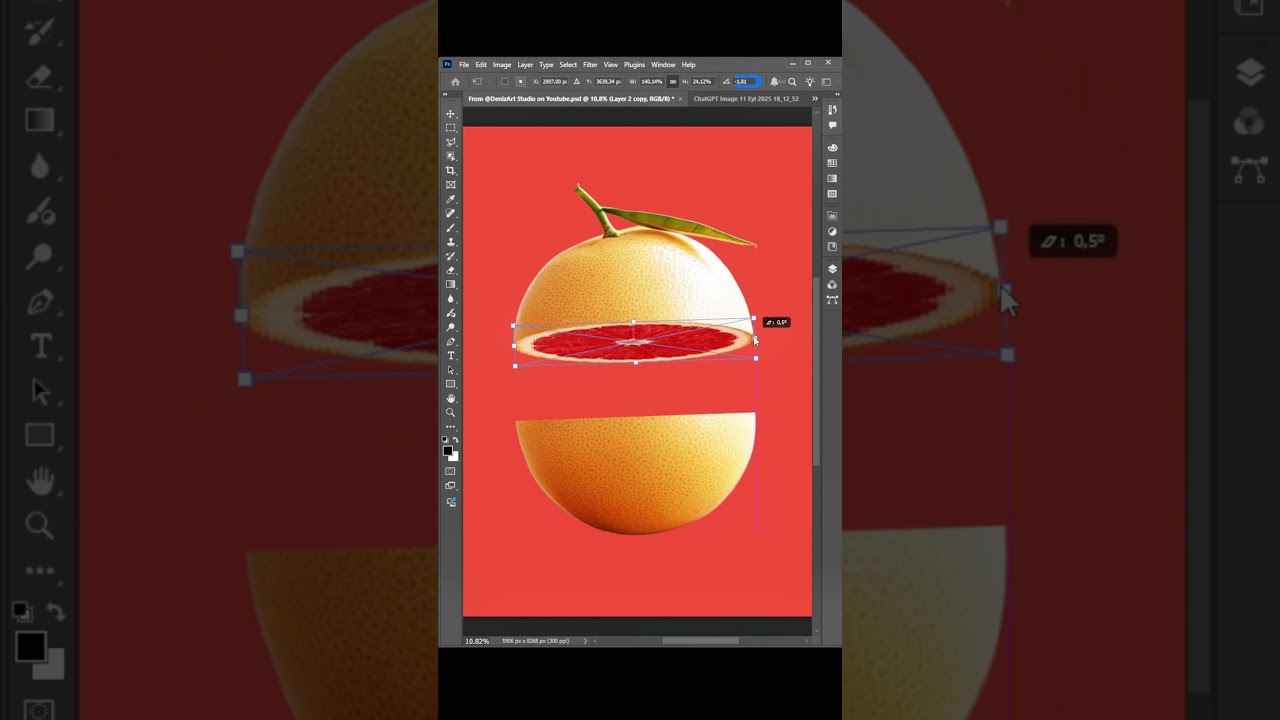Show hidden document tabs overflow arrows

point(814,99)
